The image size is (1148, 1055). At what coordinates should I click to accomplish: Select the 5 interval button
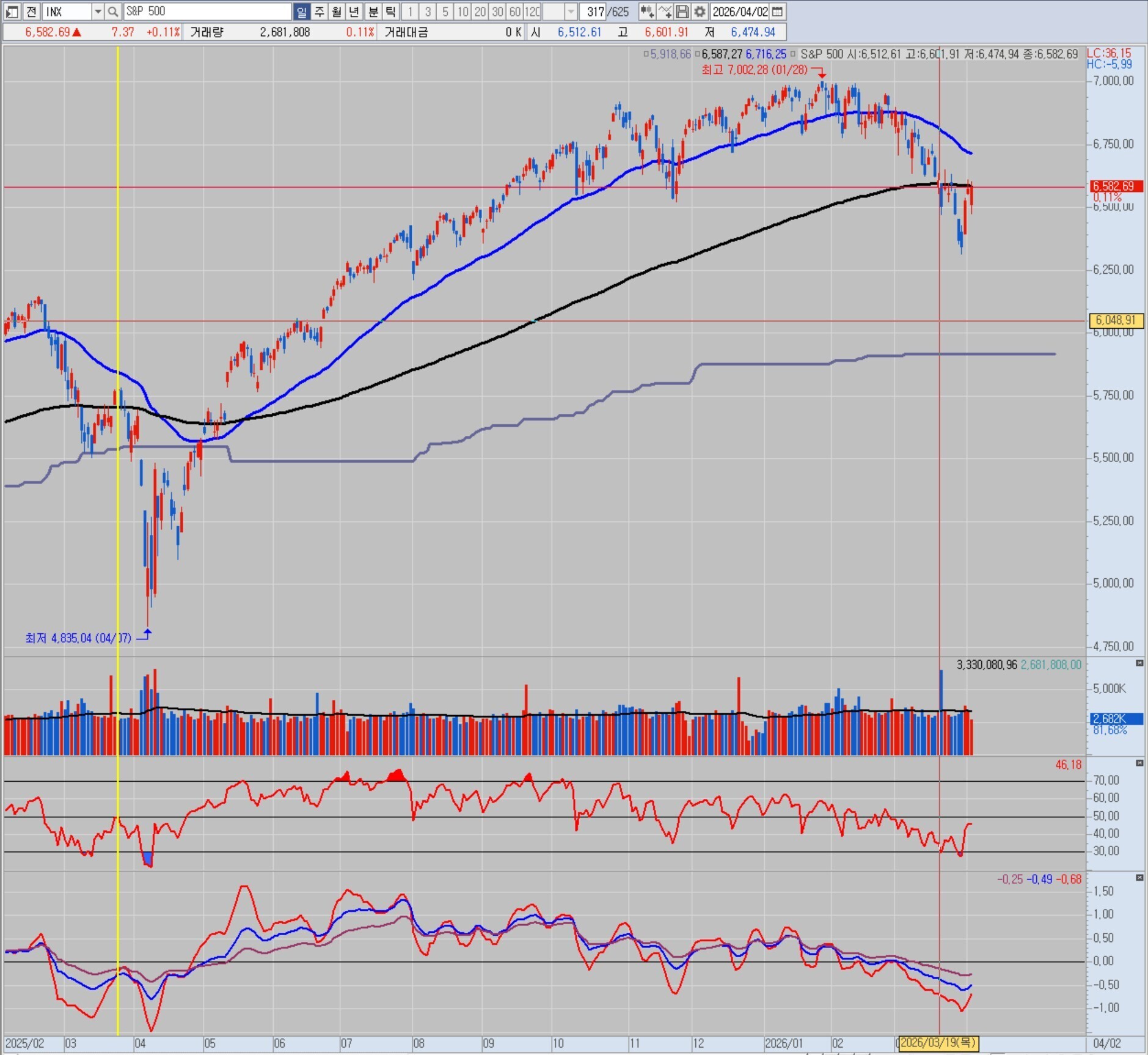(445, 11)
